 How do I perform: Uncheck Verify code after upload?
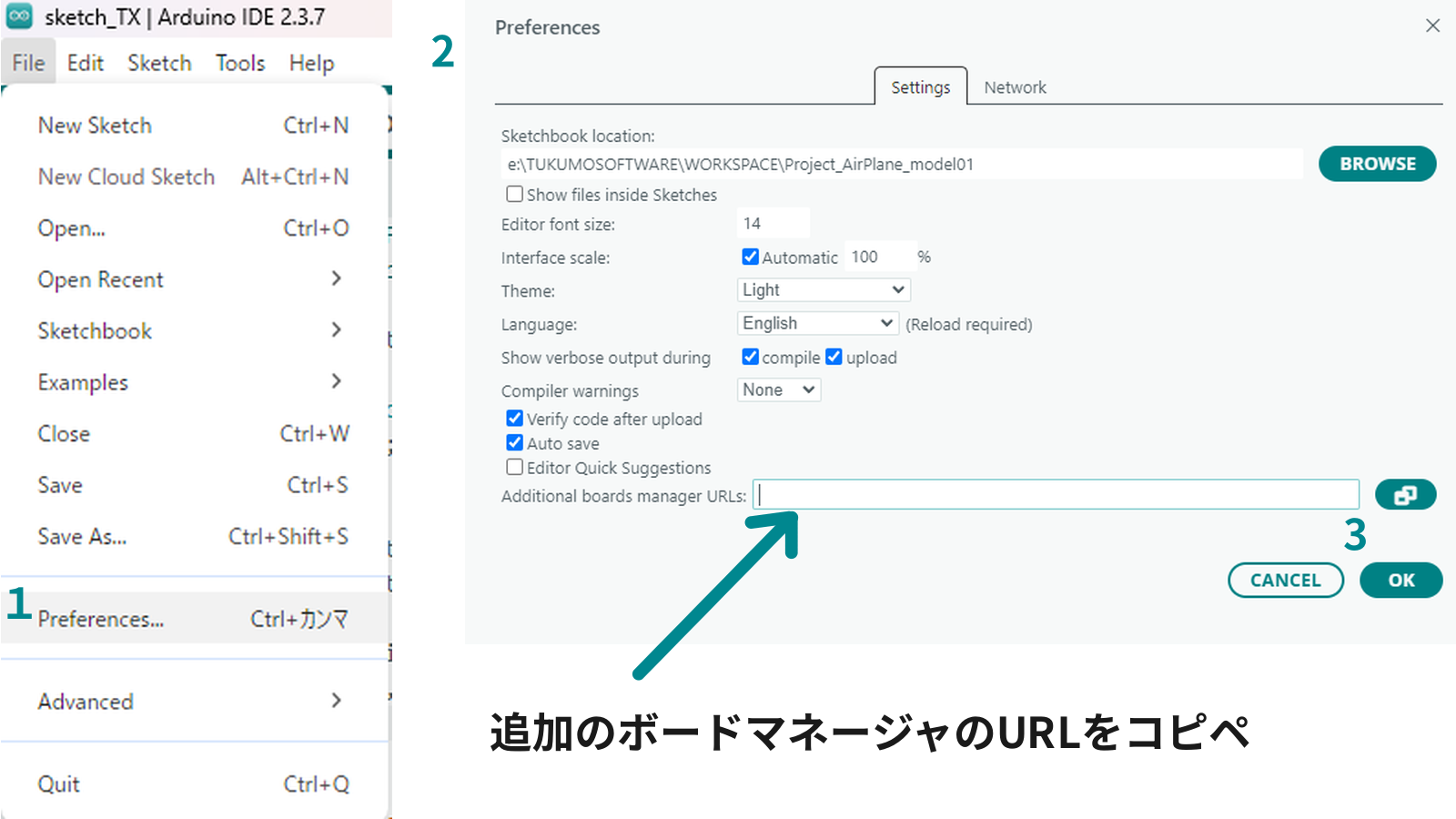click(514, 418)
